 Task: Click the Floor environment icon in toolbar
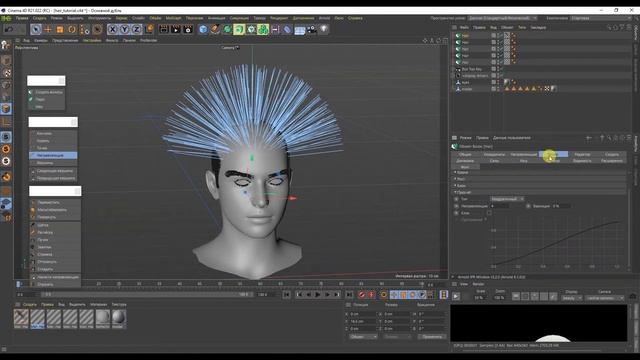(x=300, y=29)
